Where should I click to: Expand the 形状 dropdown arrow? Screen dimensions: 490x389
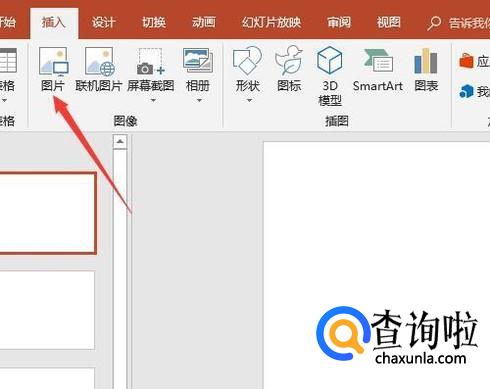tap(249, 100)
